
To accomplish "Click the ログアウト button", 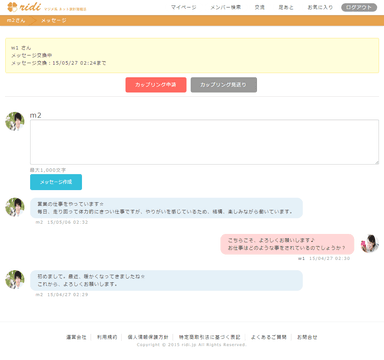I will coord(359,7).
